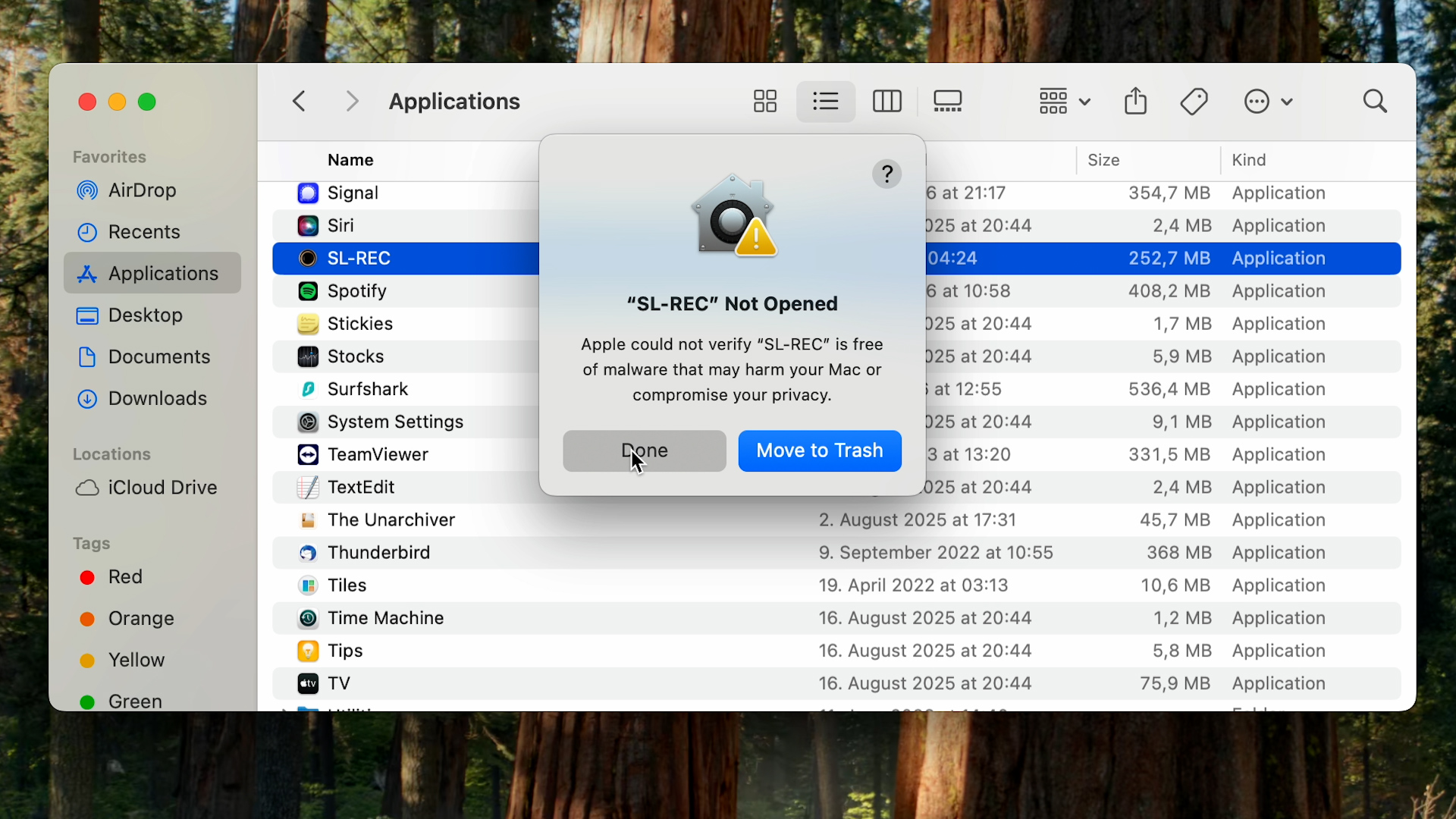Click the Spotify file name
Image resolution: width=1456 pixels, height=819 pixels.
(x=356, y=291)
